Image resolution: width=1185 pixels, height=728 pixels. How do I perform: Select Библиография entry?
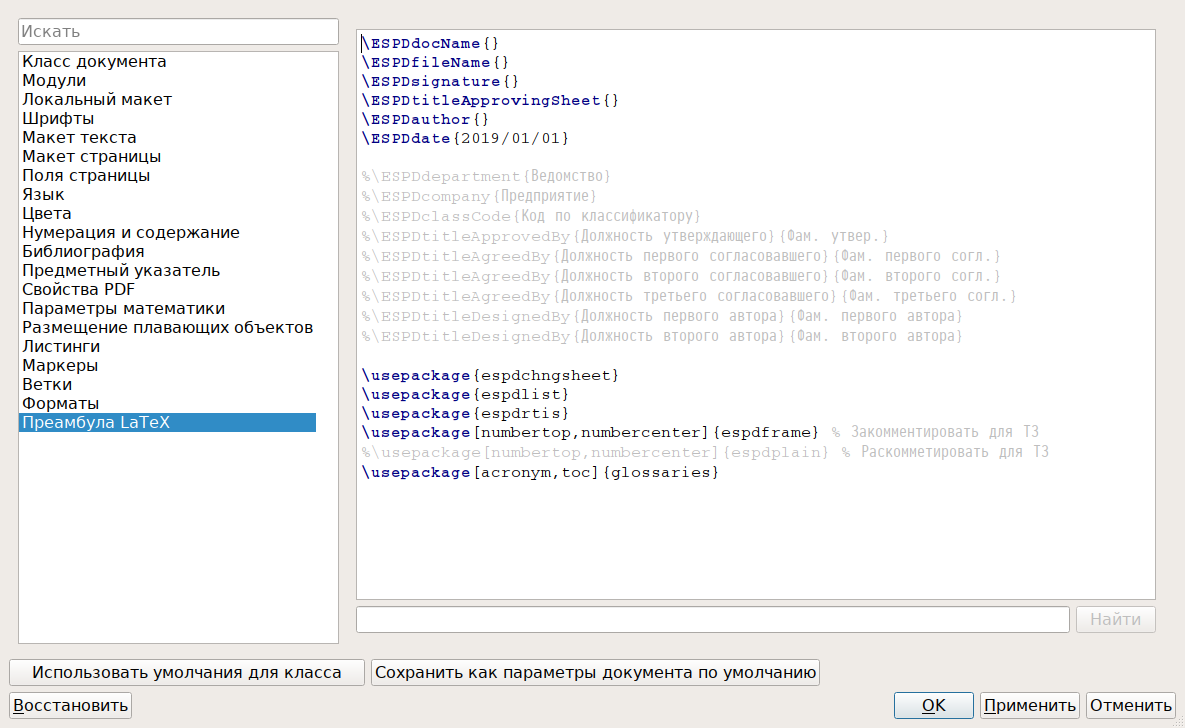[x=83, y=251]
